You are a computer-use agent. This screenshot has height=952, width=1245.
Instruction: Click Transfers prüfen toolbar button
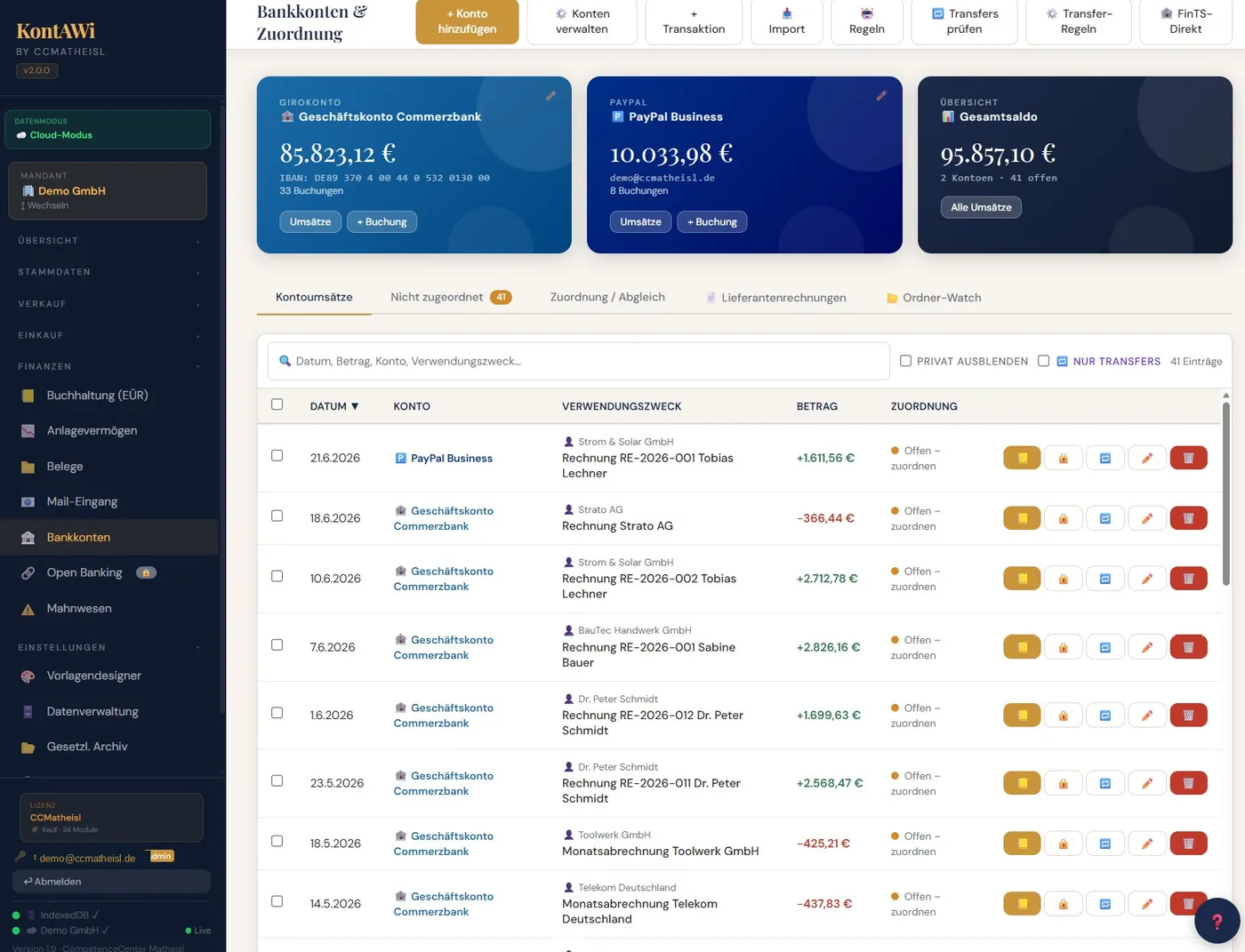pos(965,21)
